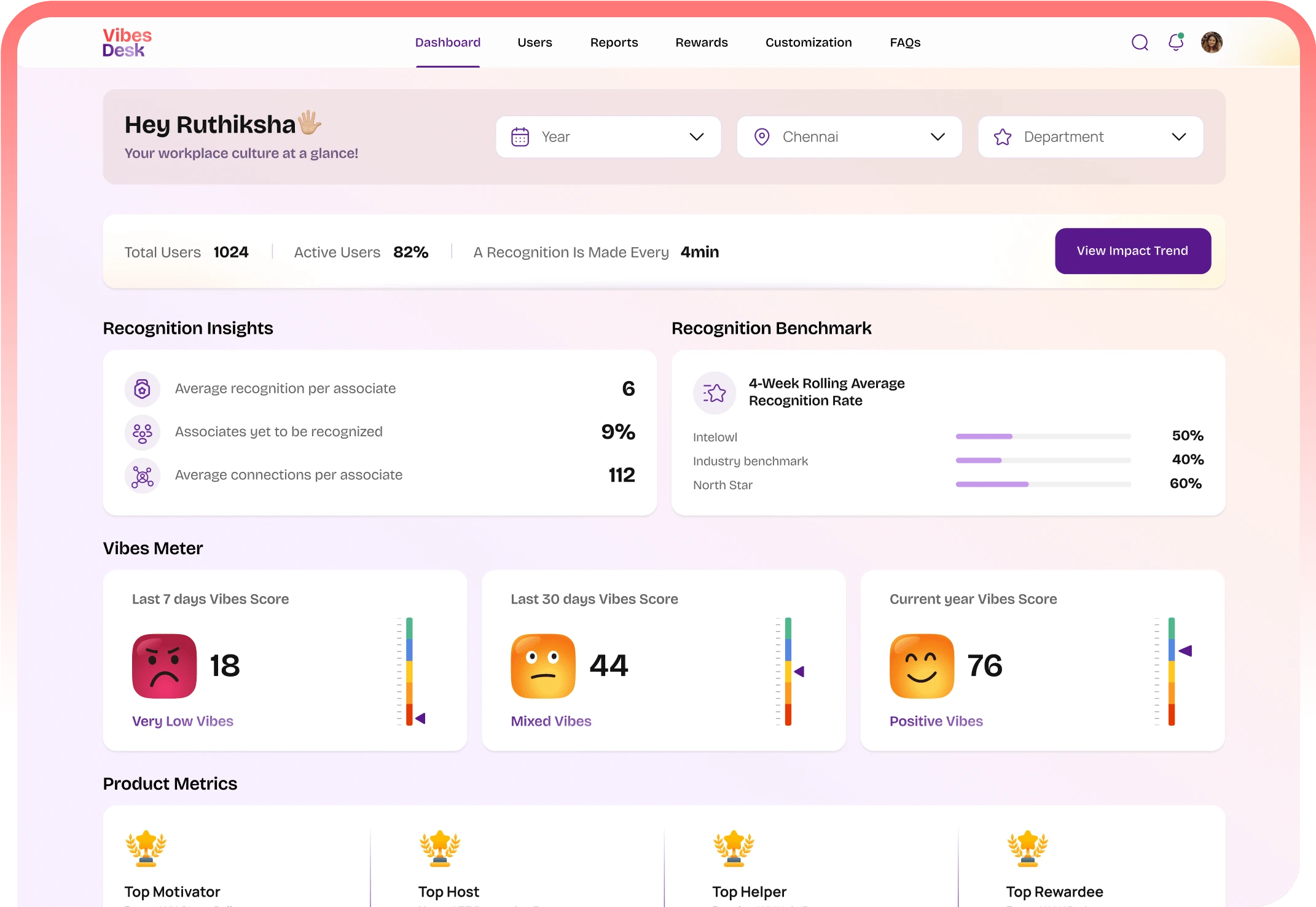Click the Top Motivator heading
The height and width of the screenshot is (907, 1316).
[172, 892]
